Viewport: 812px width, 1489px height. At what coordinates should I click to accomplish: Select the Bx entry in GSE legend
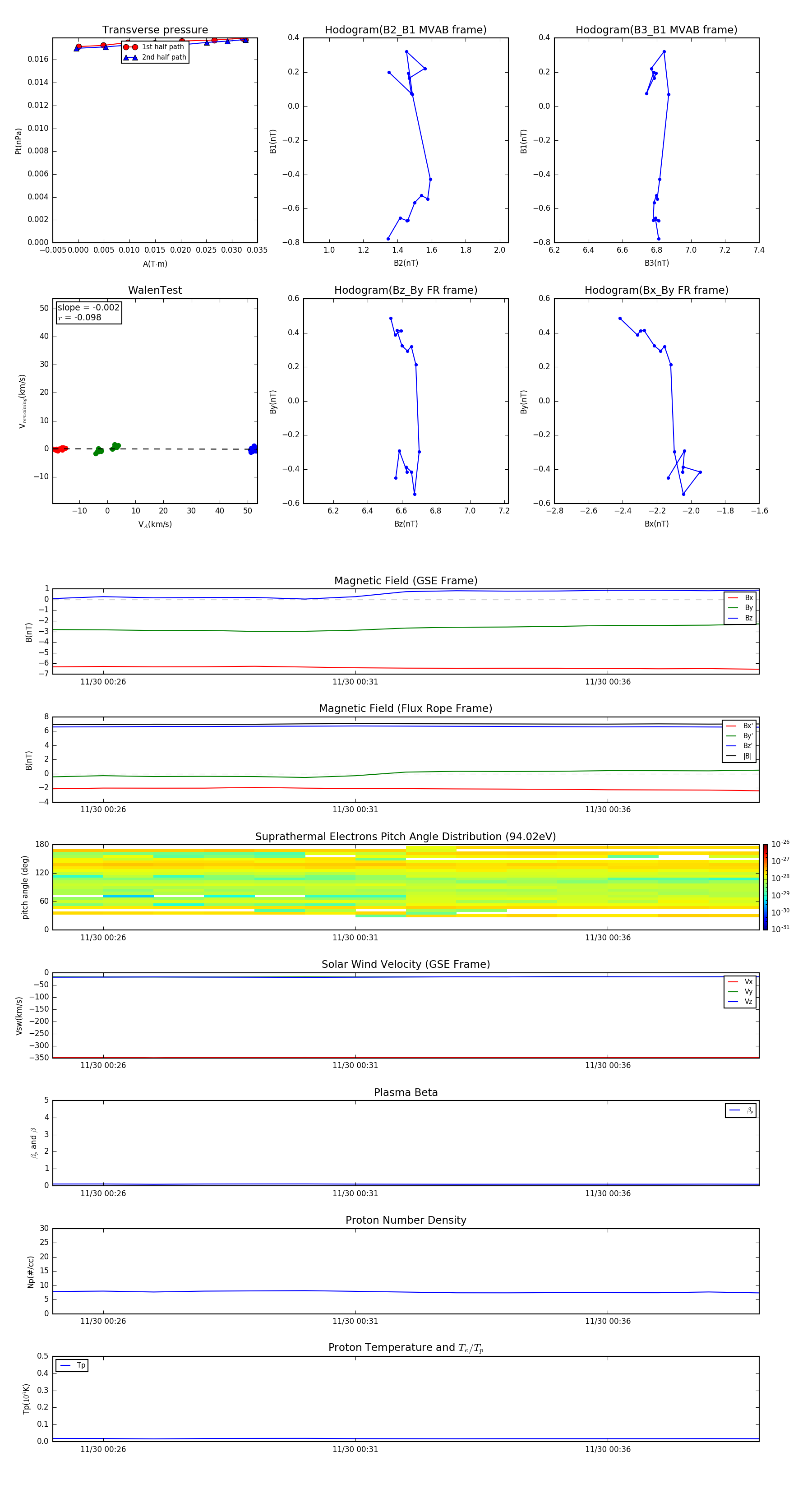(740, 598)
